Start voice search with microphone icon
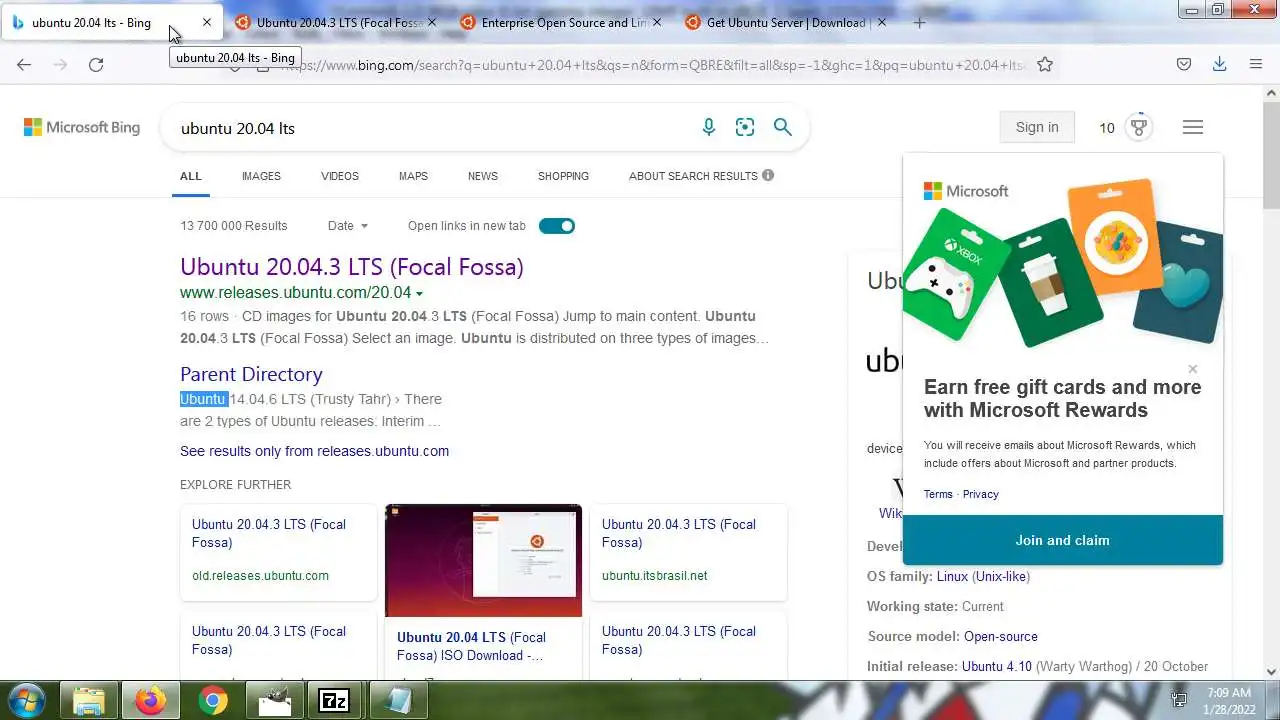1280x720 pixels. point(709,127)
